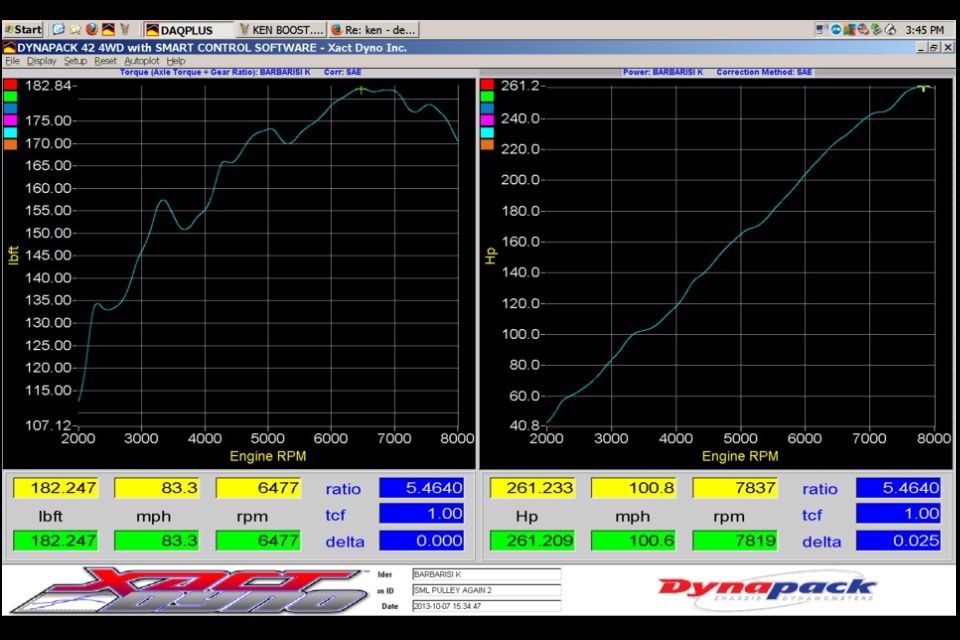Select the orange run swatch on torque graph

pos(10,145)
